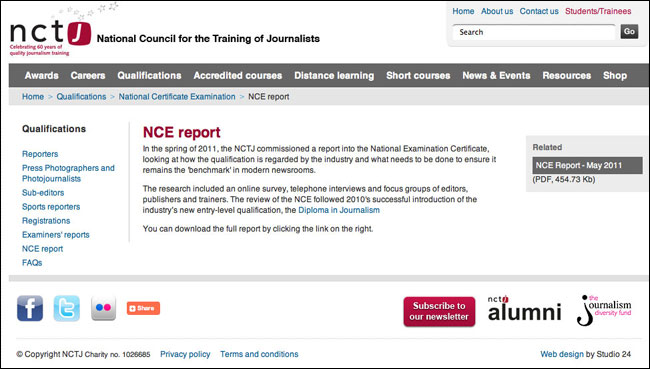Image resolution: width=650 pixels, height=369 pixels.
Task: Open the FAQs sidebar link
Action: 32,263
